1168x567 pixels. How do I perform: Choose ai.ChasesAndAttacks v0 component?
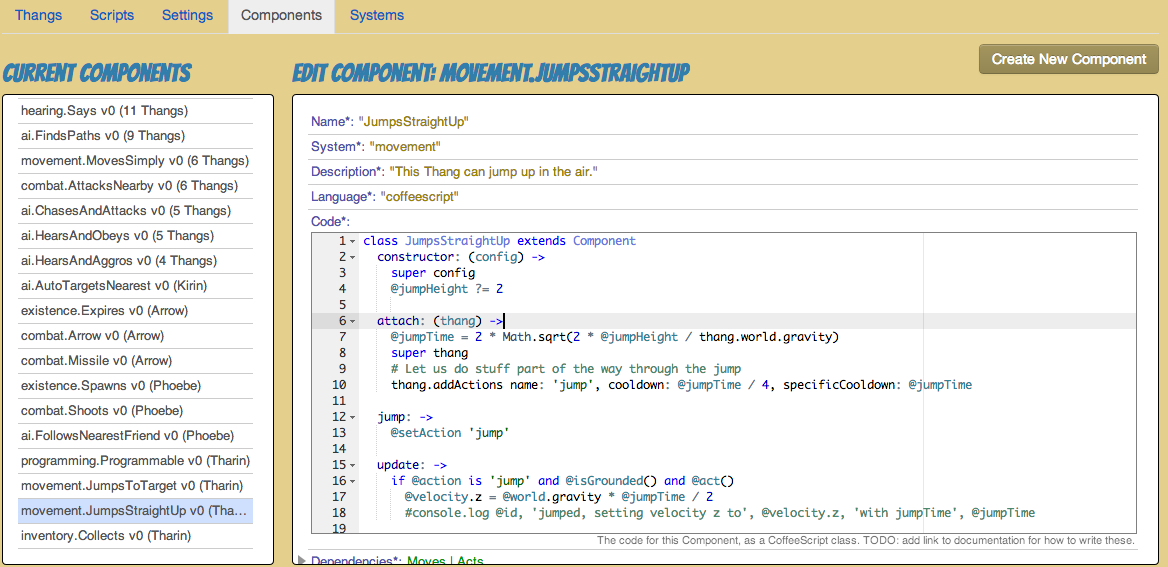point(136,211)
